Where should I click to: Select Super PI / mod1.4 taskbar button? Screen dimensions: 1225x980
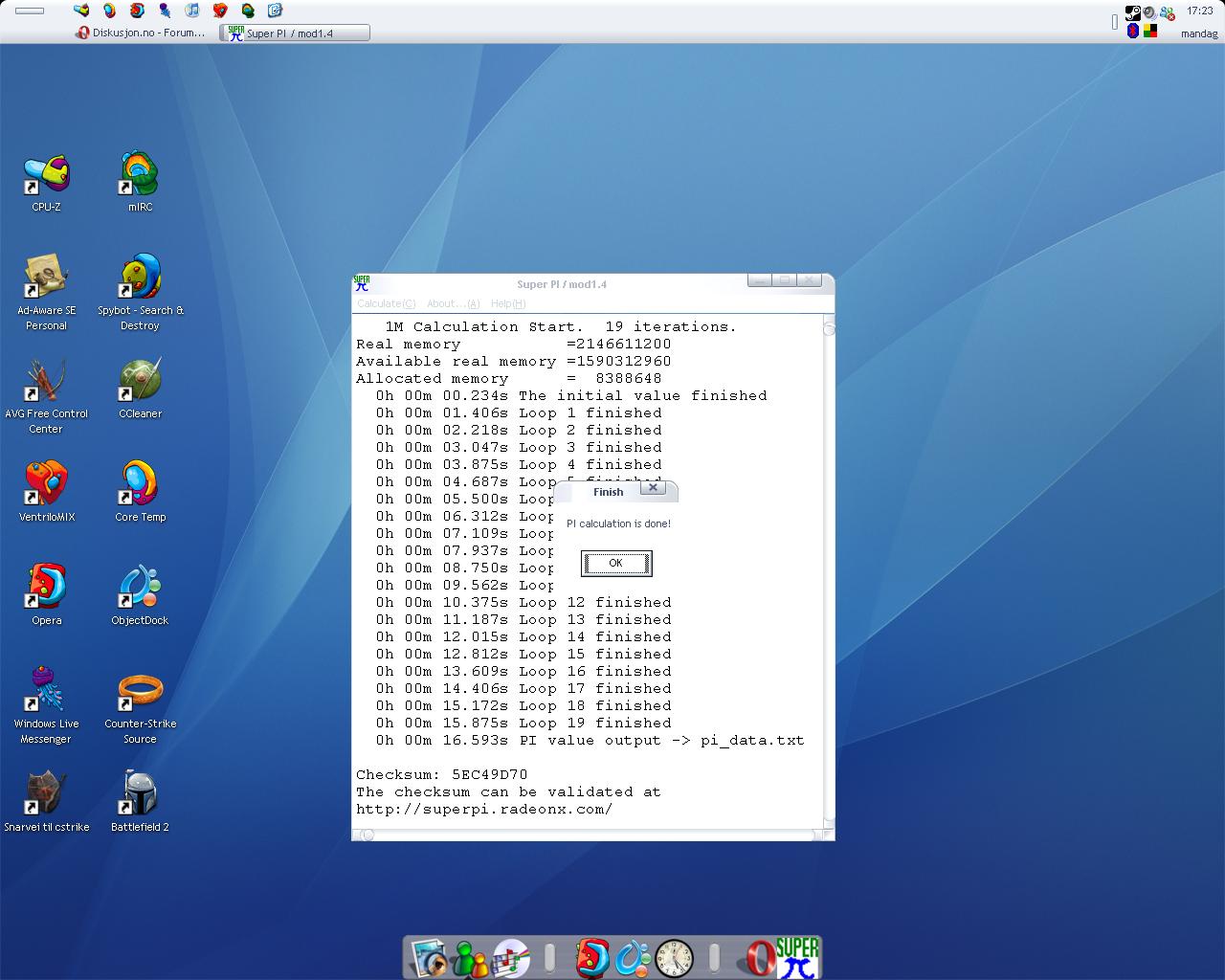295,33
